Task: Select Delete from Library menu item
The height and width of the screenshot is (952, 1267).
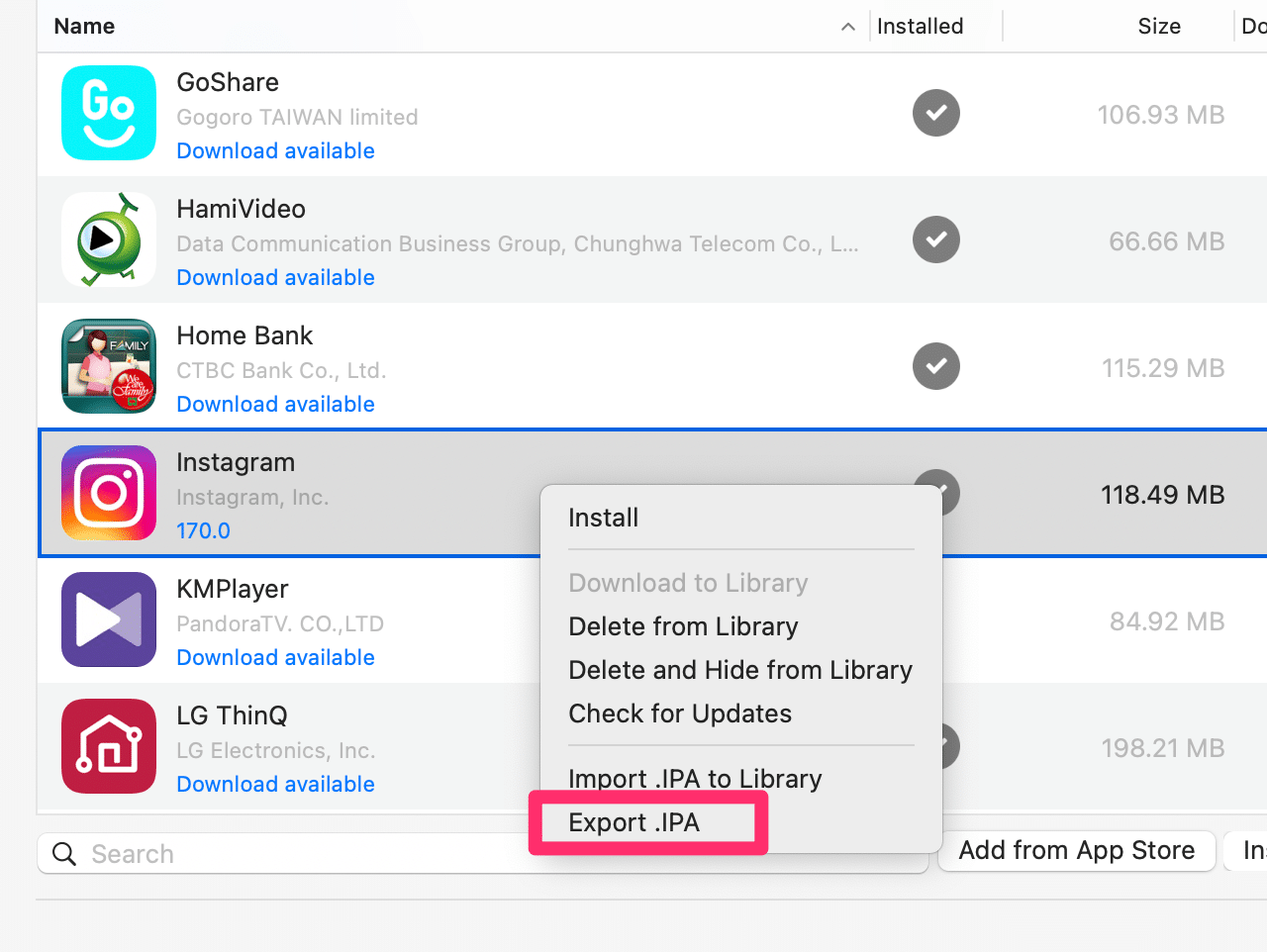Action: (683, 626)
